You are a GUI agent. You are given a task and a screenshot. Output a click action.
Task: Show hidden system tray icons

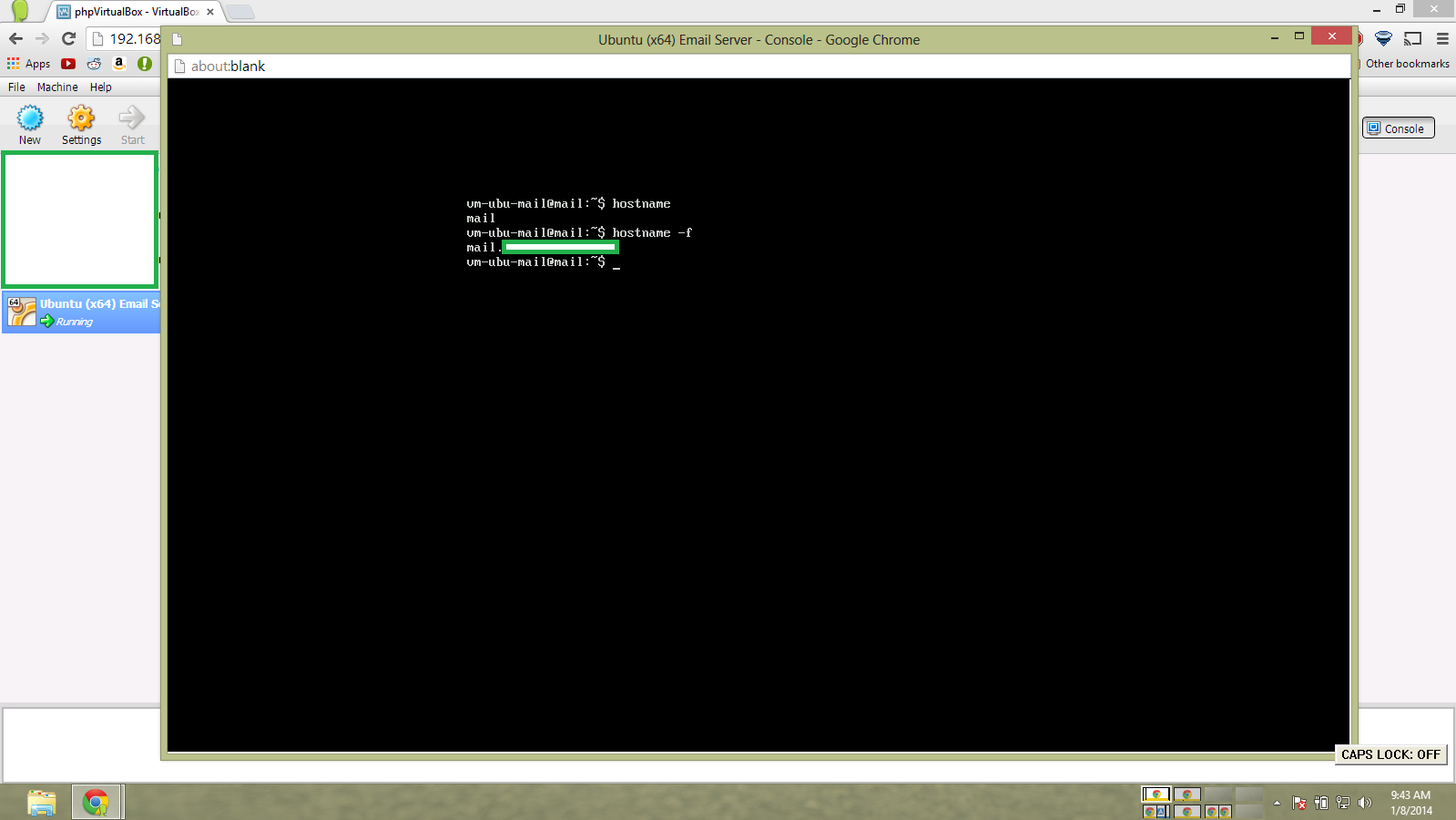pos(1277,803)
